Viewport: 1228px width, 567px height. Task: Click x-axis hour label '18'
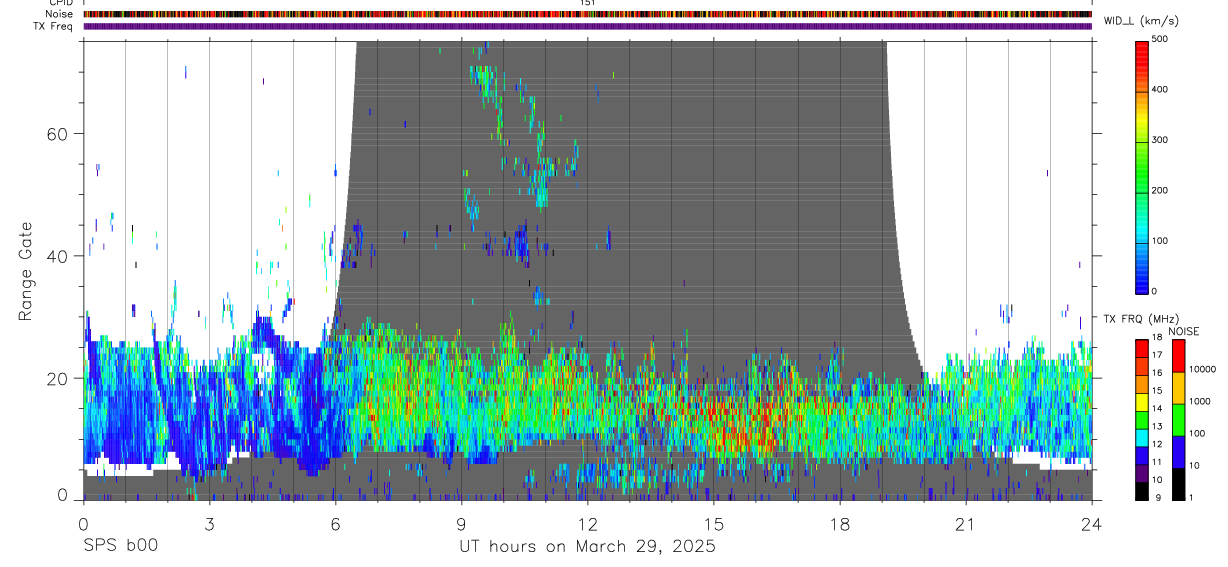tap(840, 523)
